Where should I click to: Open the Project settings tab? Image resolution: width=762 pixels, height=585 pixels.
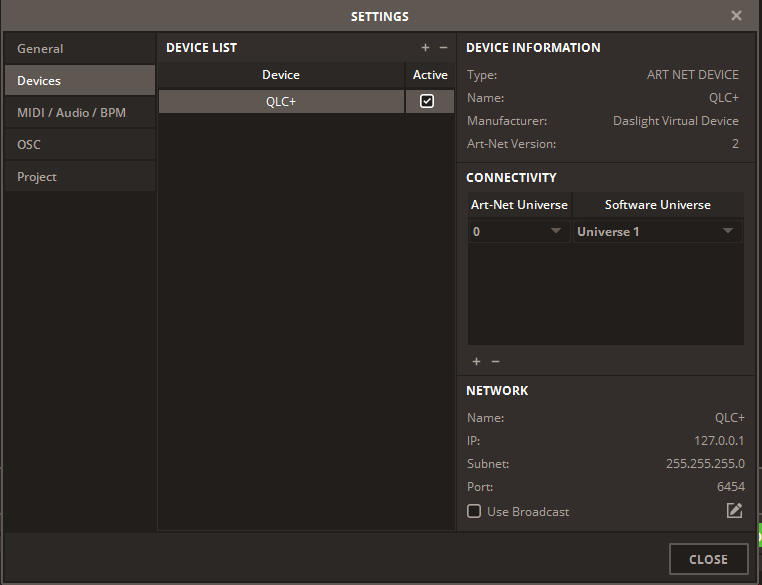tap(80, 177)
